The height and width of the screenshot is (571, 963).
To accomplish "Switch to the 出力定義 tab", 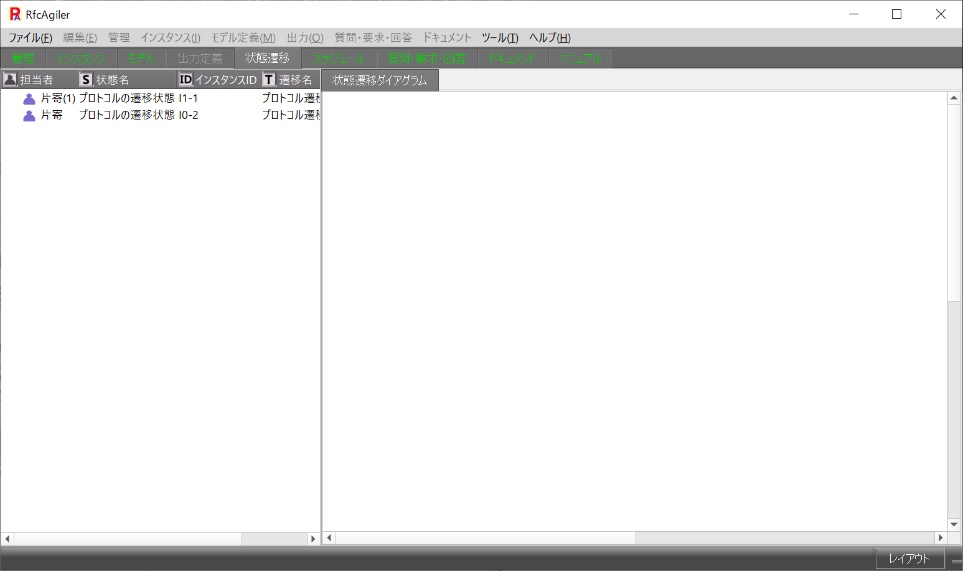I will point(200,58).
